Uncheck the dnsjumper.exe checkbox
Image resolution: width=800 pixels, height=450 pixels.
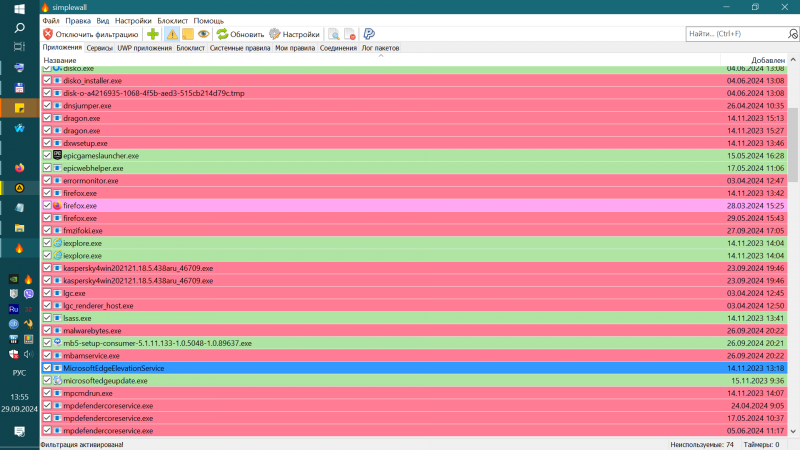47,105
